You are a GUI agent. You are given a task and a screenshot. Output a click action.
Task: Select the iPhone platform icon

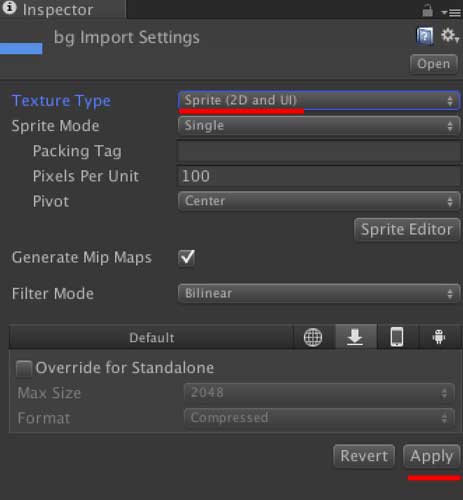coord(397,337)
